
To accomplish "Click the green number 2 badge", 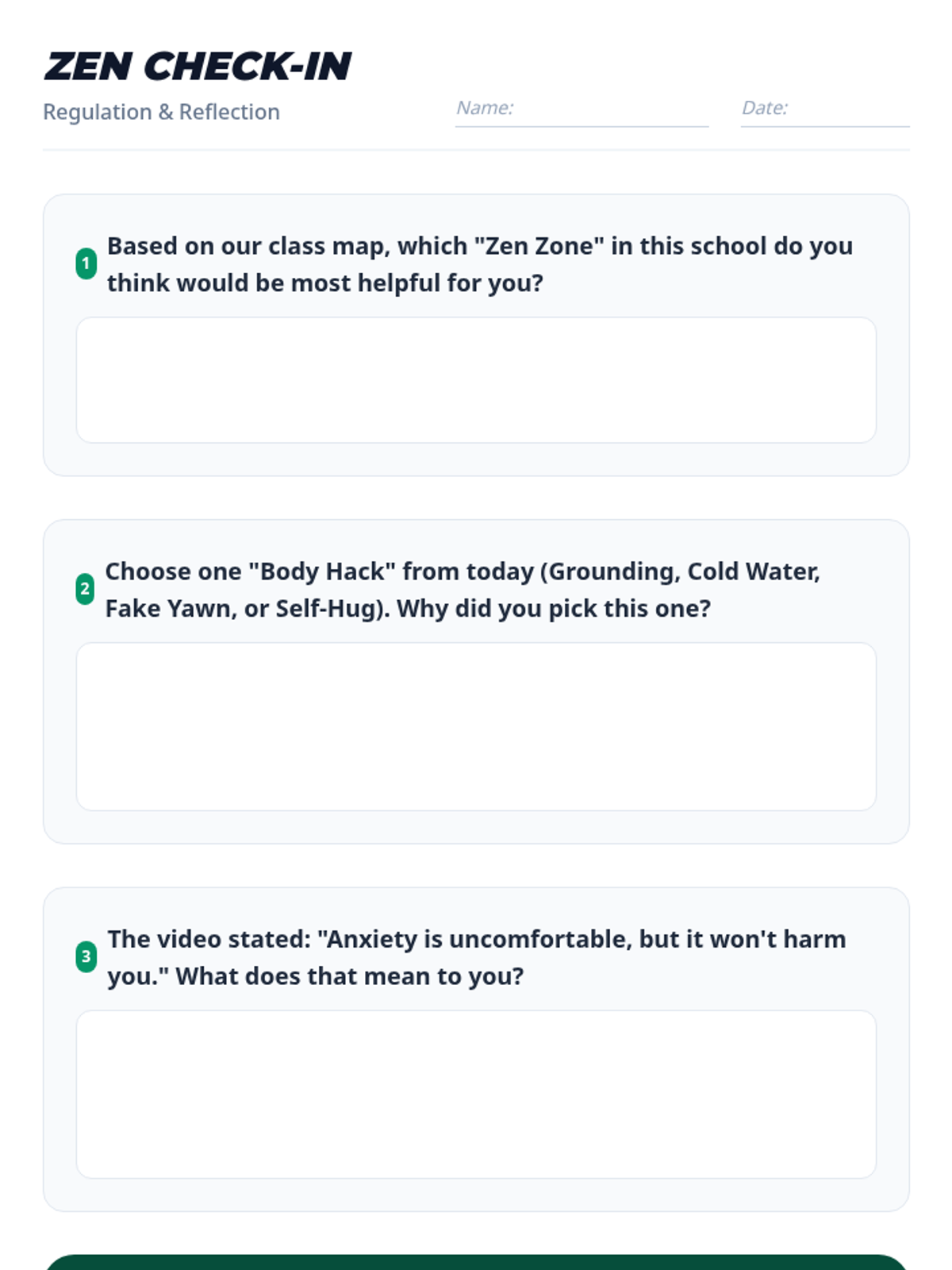I will coord(85,589).
